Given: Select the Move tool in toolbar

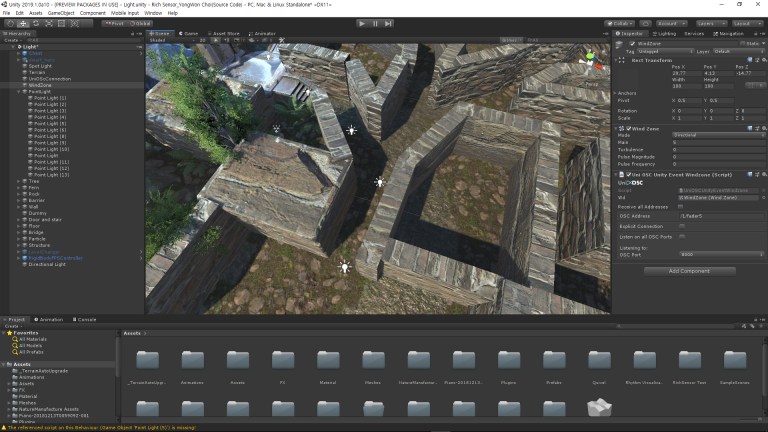Looking at the screenshot, I should coord(23,23).
